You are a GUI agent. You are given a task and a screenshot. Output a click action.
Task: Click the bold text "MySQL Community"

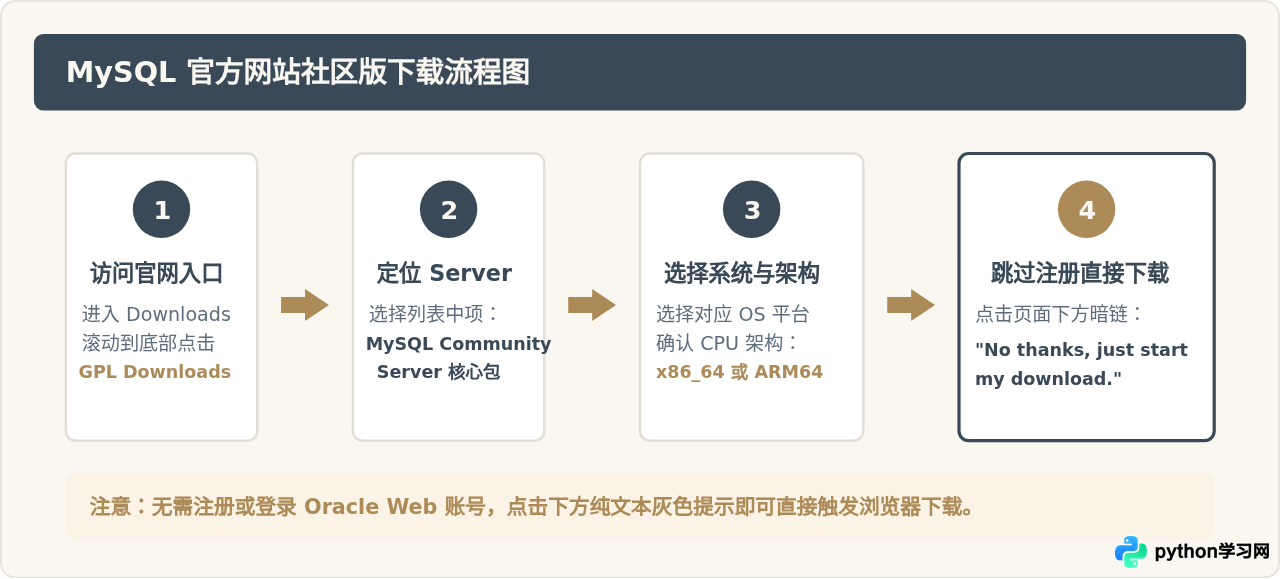pos(458,344)
